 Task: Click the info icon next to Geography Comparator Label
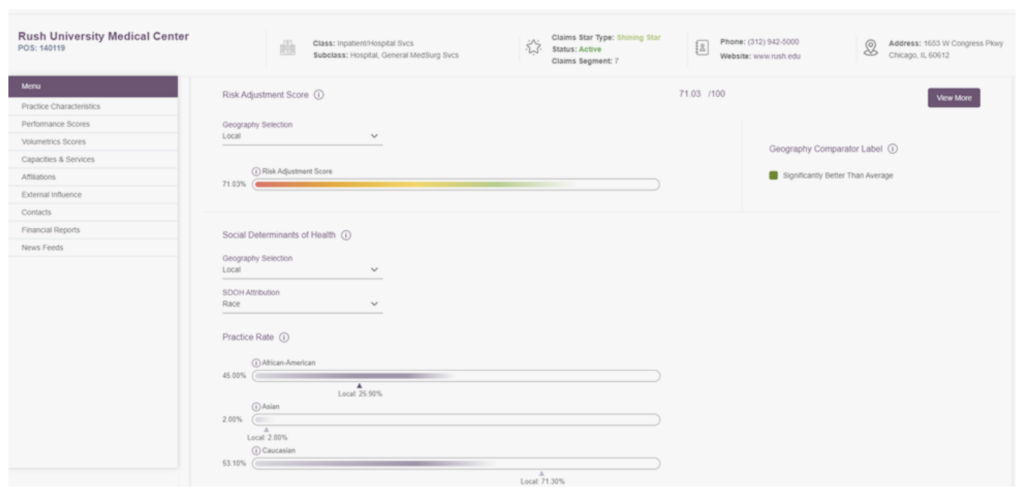click(x=893, y=149)
